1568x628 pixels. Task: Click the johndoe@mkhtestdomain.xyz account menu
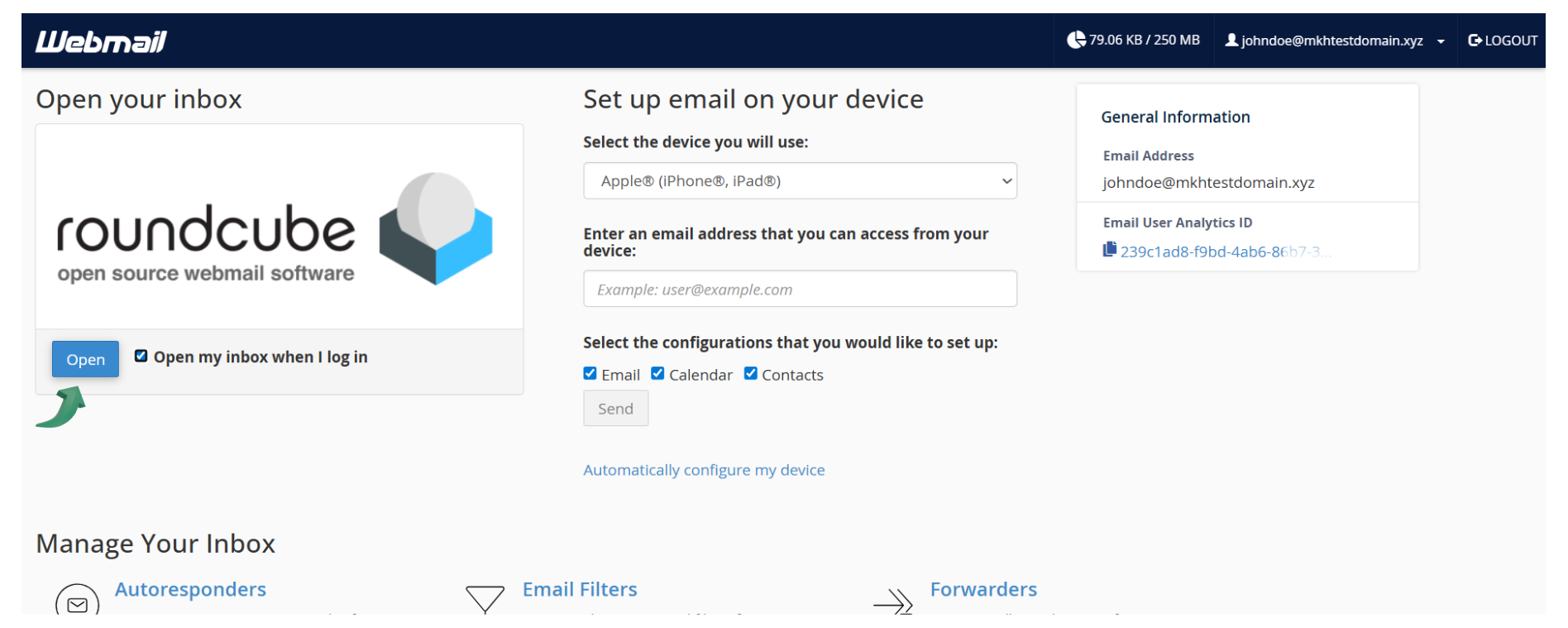tap(1335, 41)
